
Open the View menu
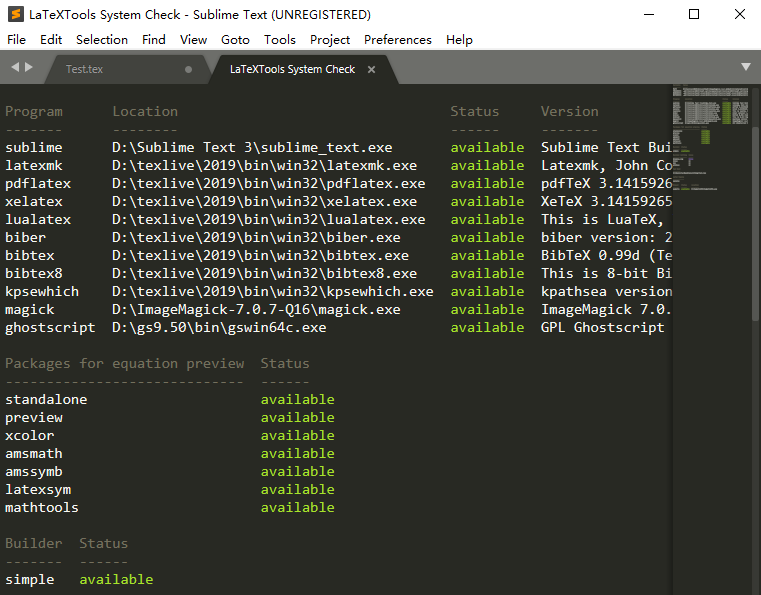pyautogui.click(x=193, y=40)
